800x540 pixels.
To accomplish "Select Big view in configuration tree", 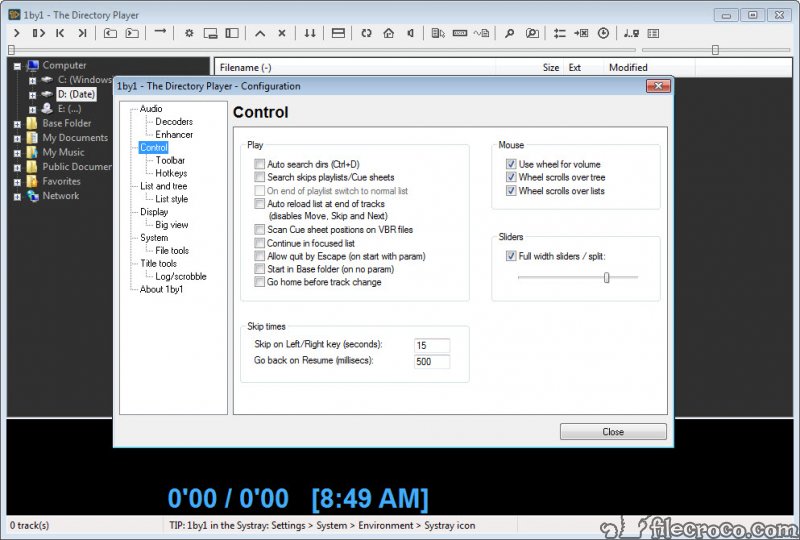I will point(171,225).
